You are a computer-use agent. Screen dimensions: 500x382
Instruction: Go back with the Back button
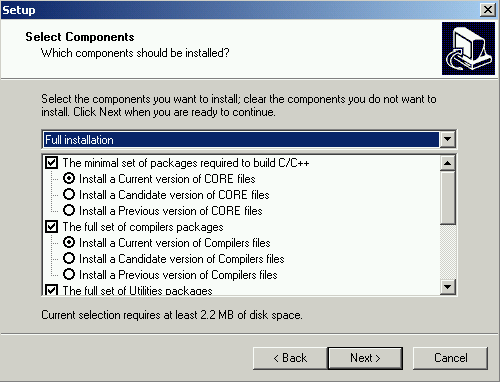pyautogui.click(x=290, y=358)
